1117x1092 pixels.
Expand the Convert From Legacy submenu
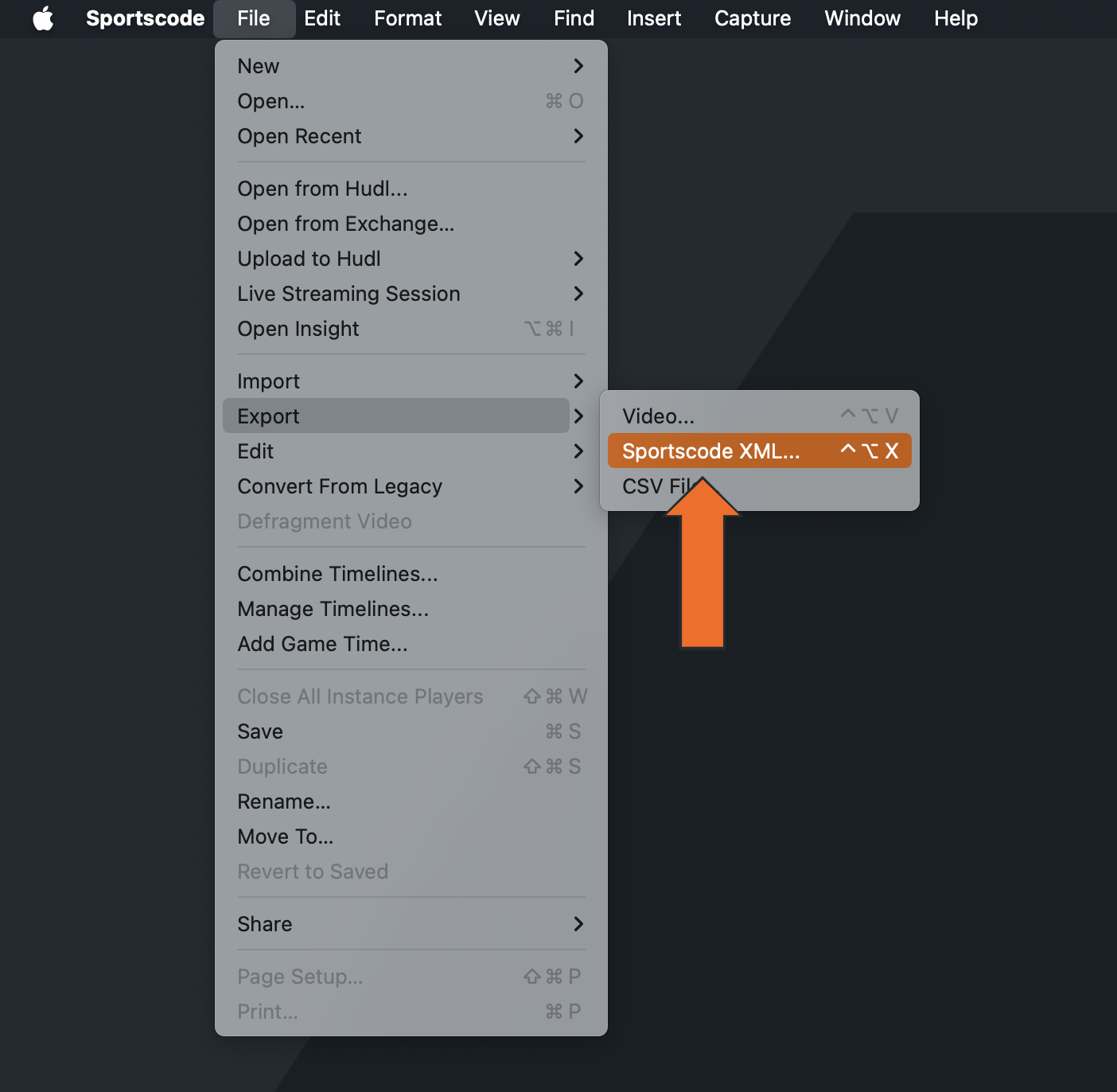340,486
